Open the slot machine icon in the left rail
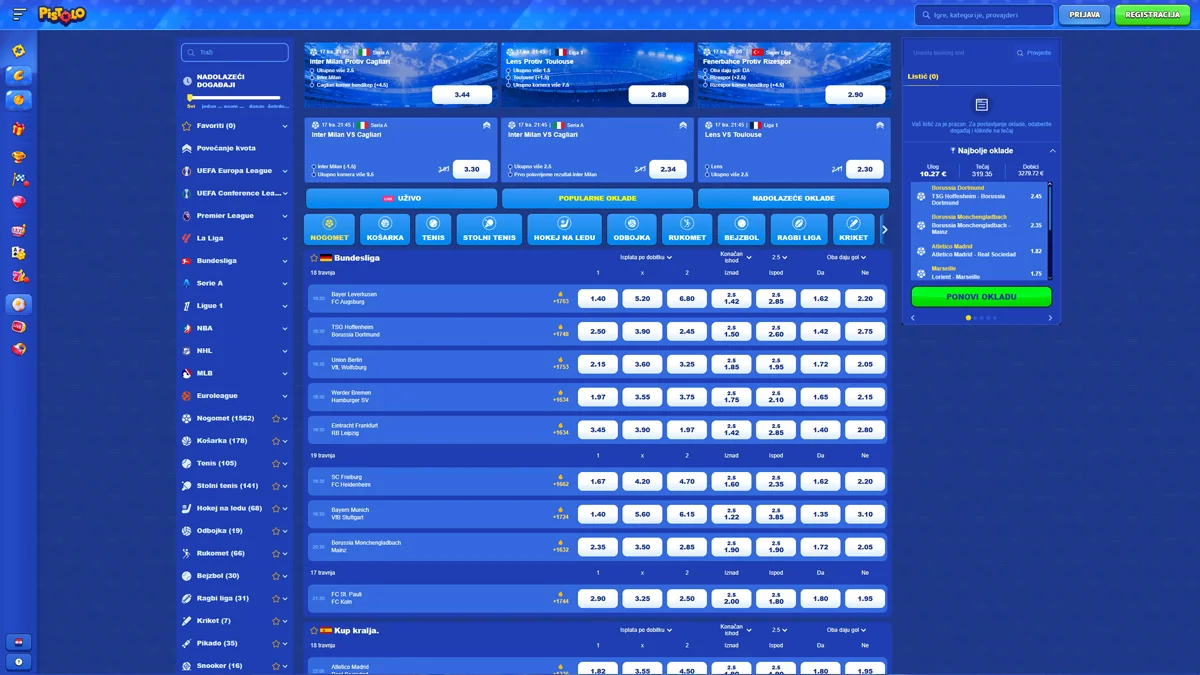 tap(18, 230)
